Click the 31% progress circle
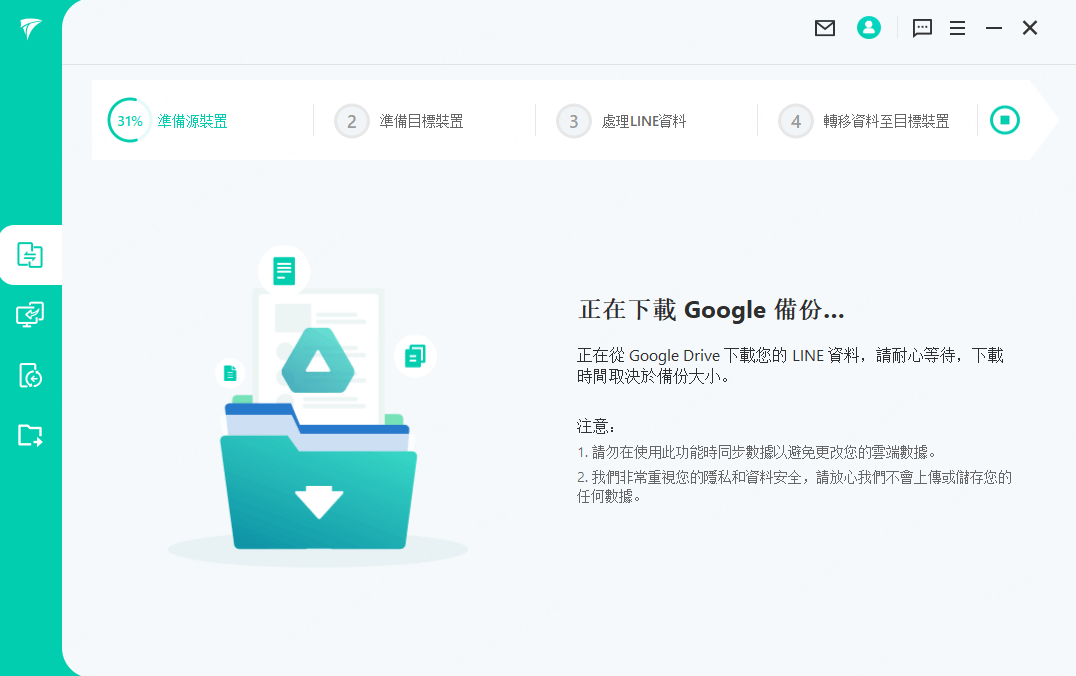Screen dimensions: 1076x676 (128, 120)
